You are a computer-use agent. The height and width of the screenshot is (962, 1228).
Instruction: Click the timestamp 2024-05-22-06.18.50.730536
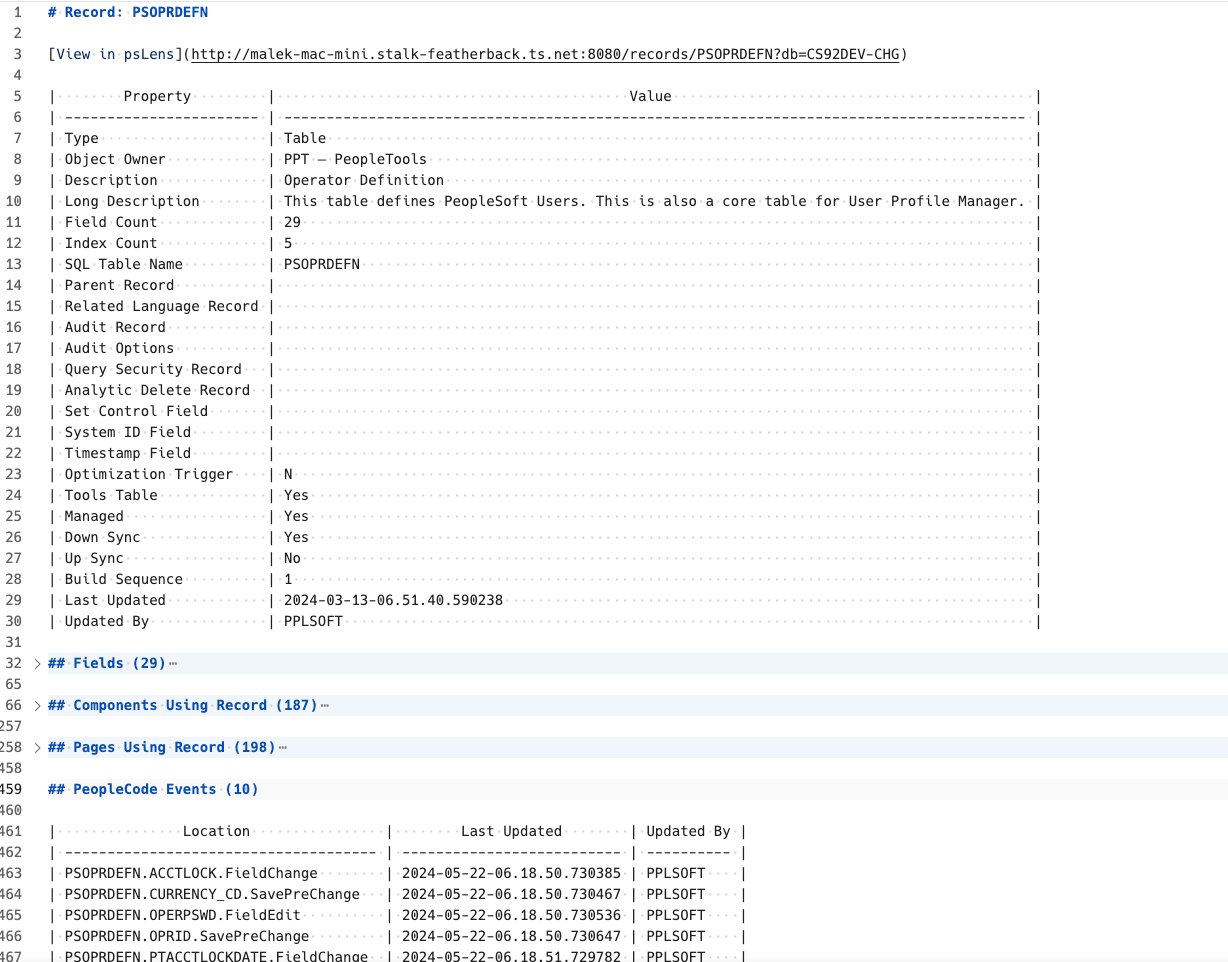click(511, 915)
